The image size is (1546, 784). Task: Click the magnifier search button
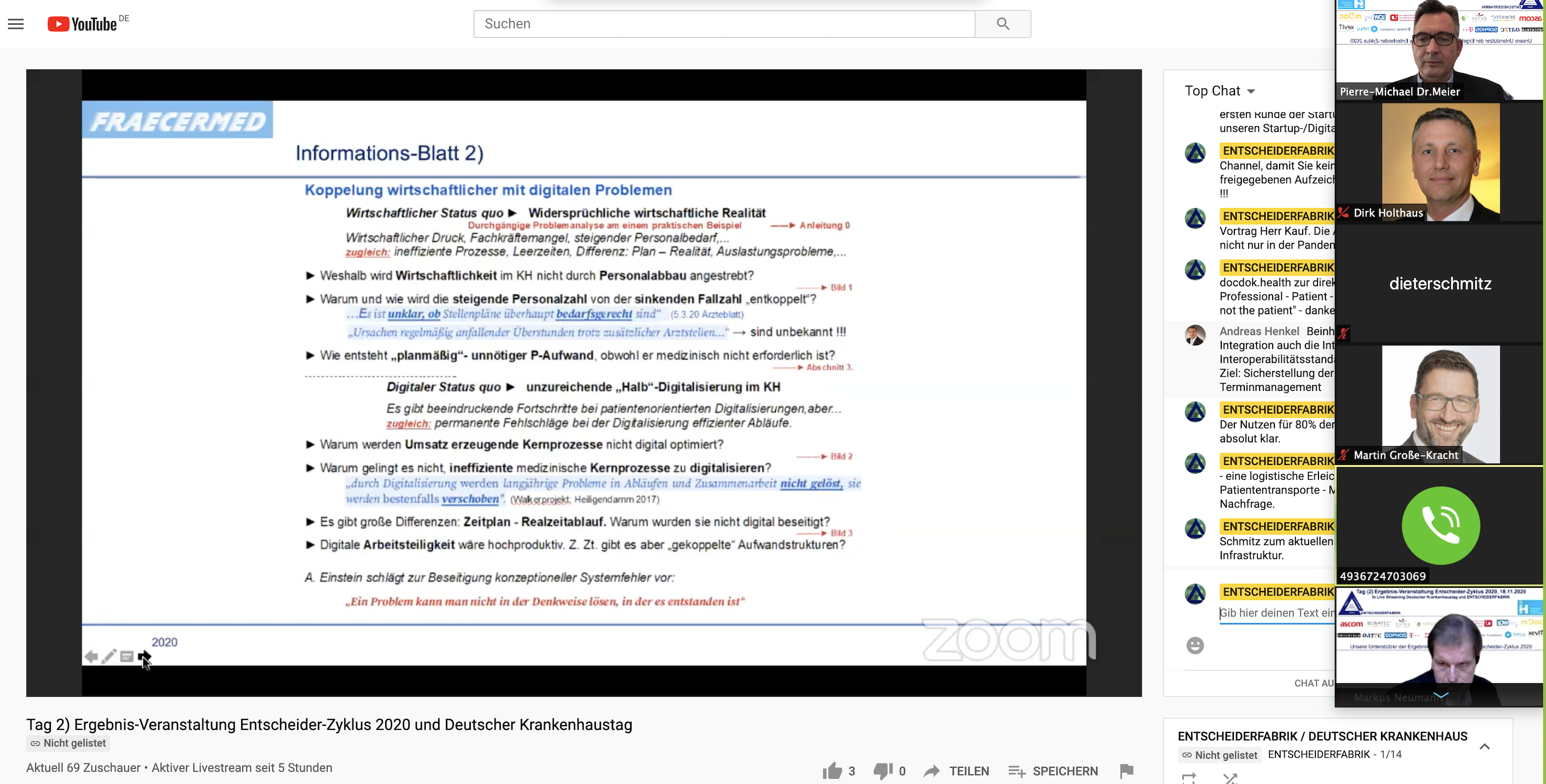(x=1003, y=24)
